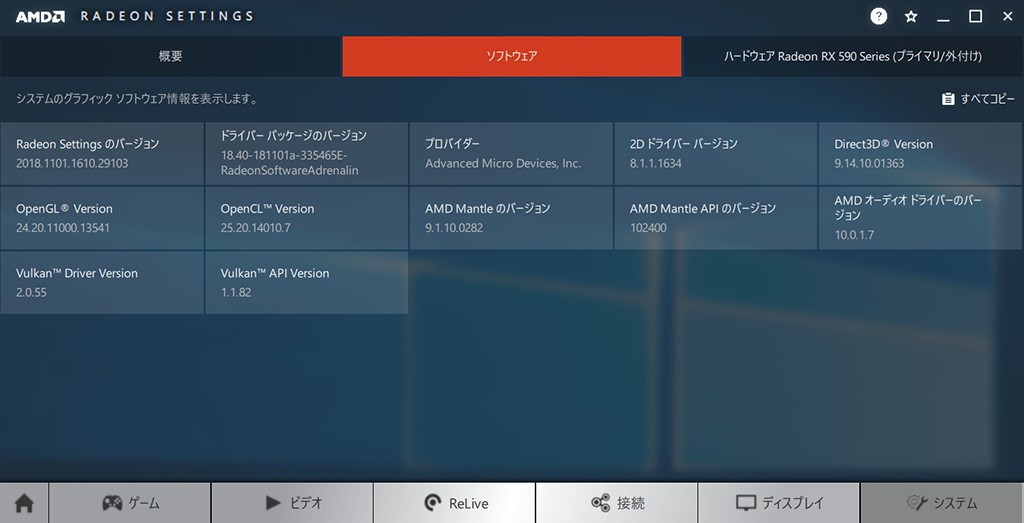1024x523 pixels.
Task: Click the システムのグラフィック ソフトウェア情報 description text
Action: point(137,99)
